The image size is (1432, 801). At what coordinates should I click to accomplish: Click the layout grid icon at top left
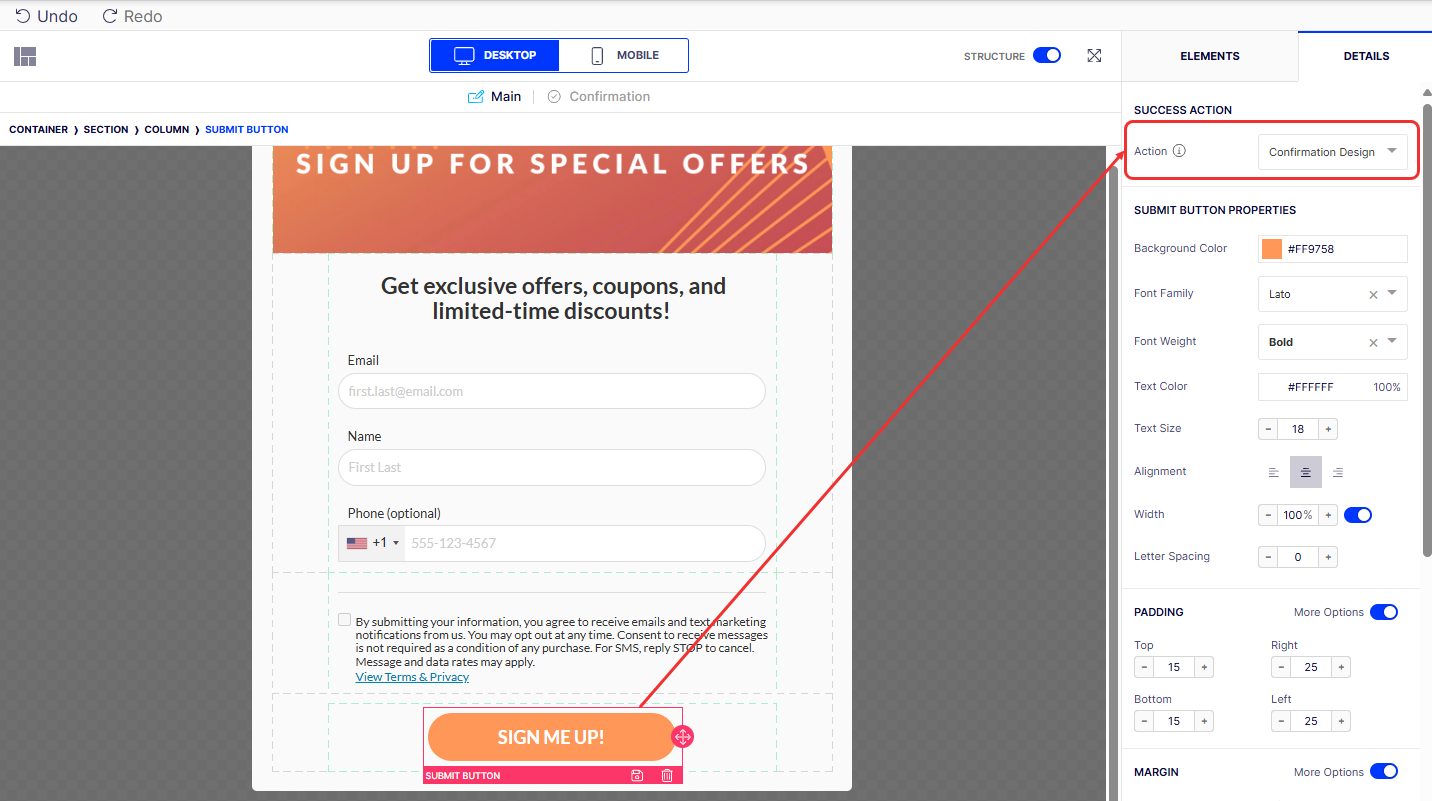pos(25,57)
